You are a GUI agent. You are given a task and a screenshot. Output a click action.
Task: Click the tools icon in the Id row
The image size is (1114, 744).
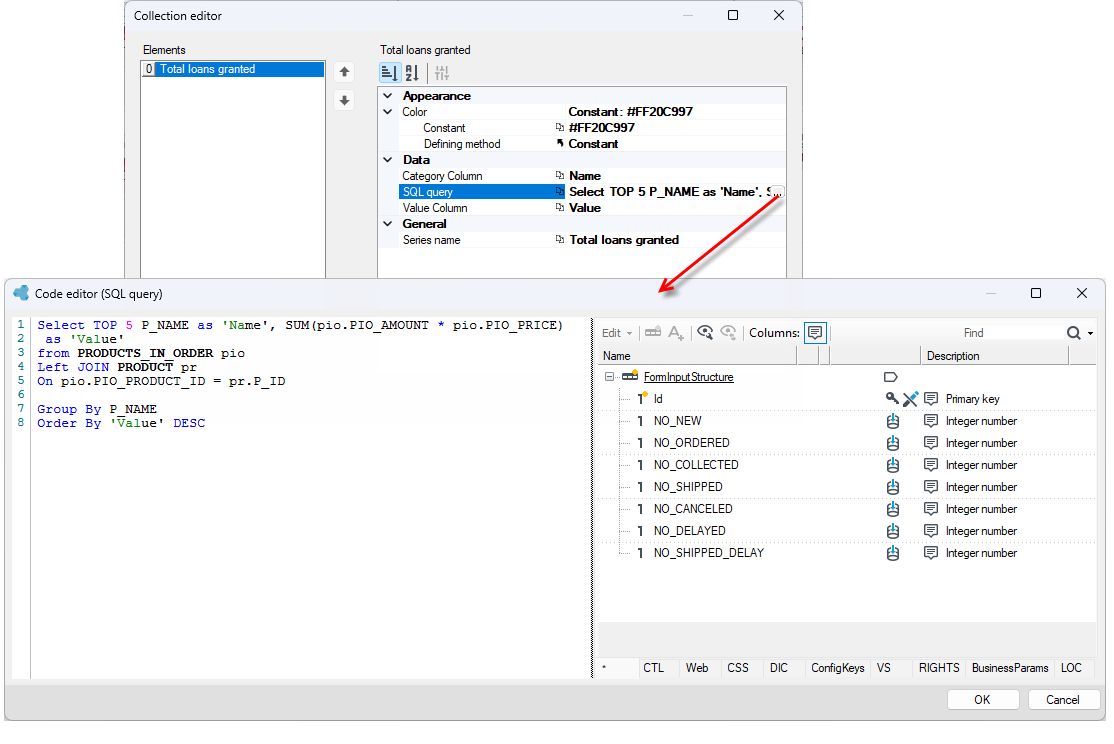(910, 399)
